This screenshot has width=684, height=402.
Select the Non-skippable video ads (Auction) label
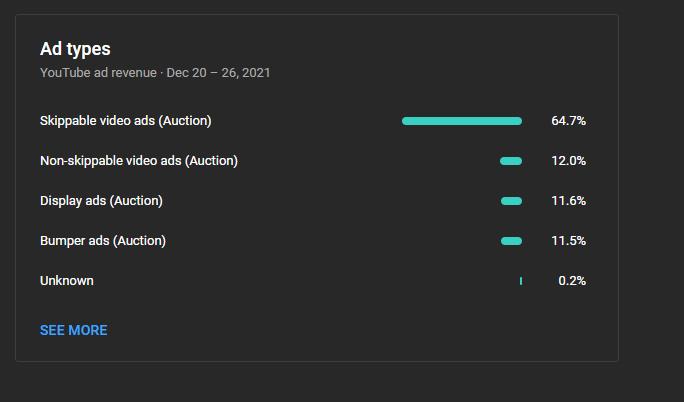pos(139,161)
